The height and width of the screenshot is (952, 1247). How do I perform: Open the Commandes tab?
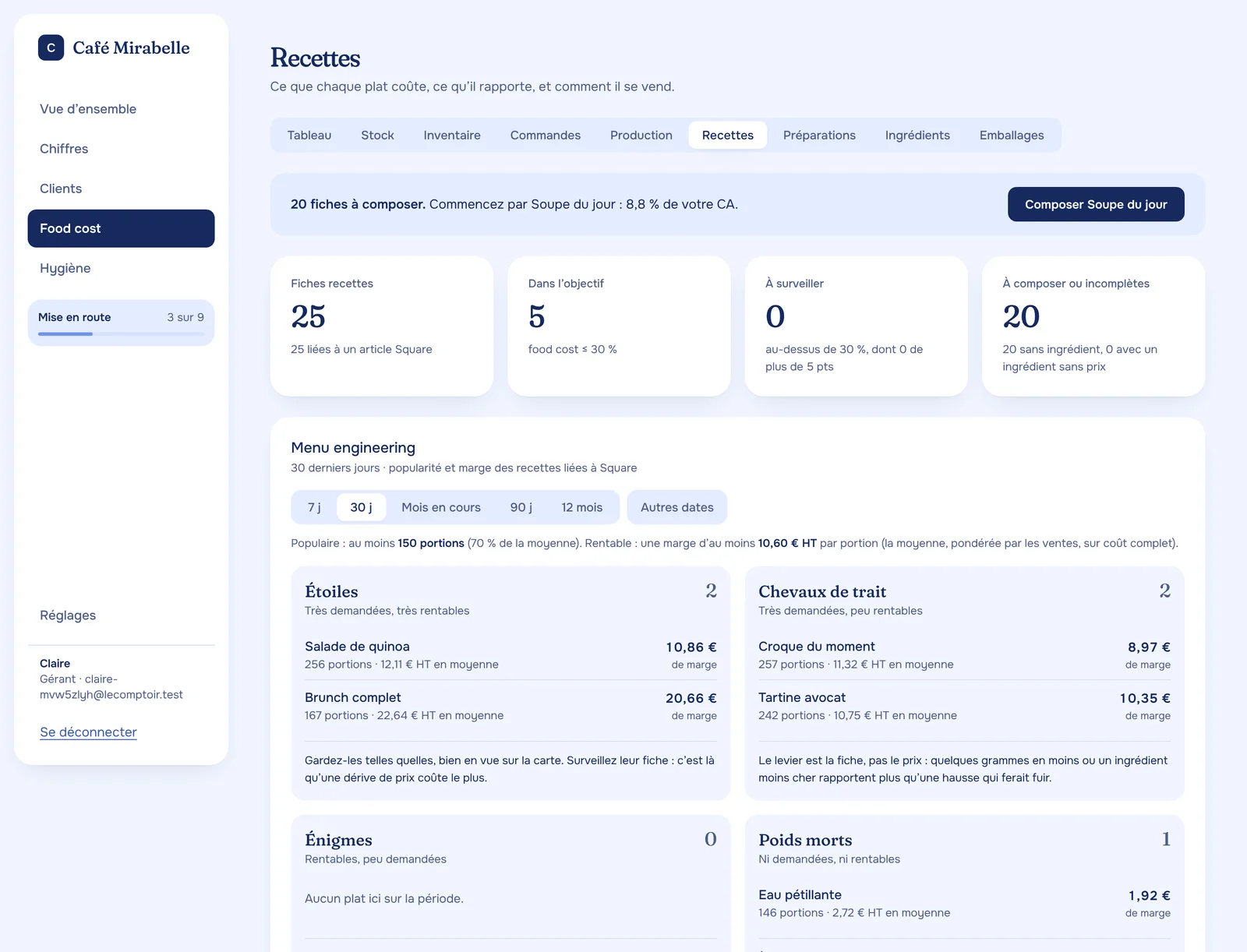546,135
